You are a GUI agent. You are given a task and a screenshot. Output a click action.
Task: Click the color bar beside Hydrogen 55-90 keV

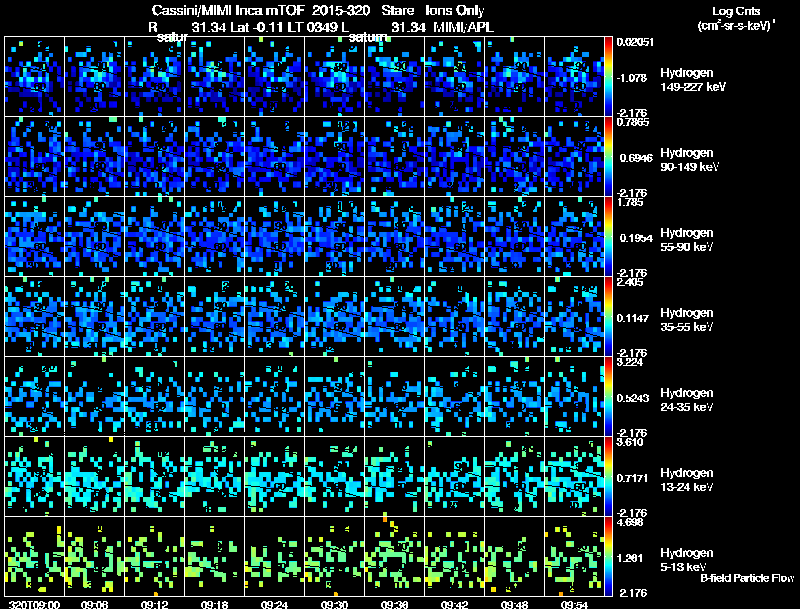click(608, 237)
